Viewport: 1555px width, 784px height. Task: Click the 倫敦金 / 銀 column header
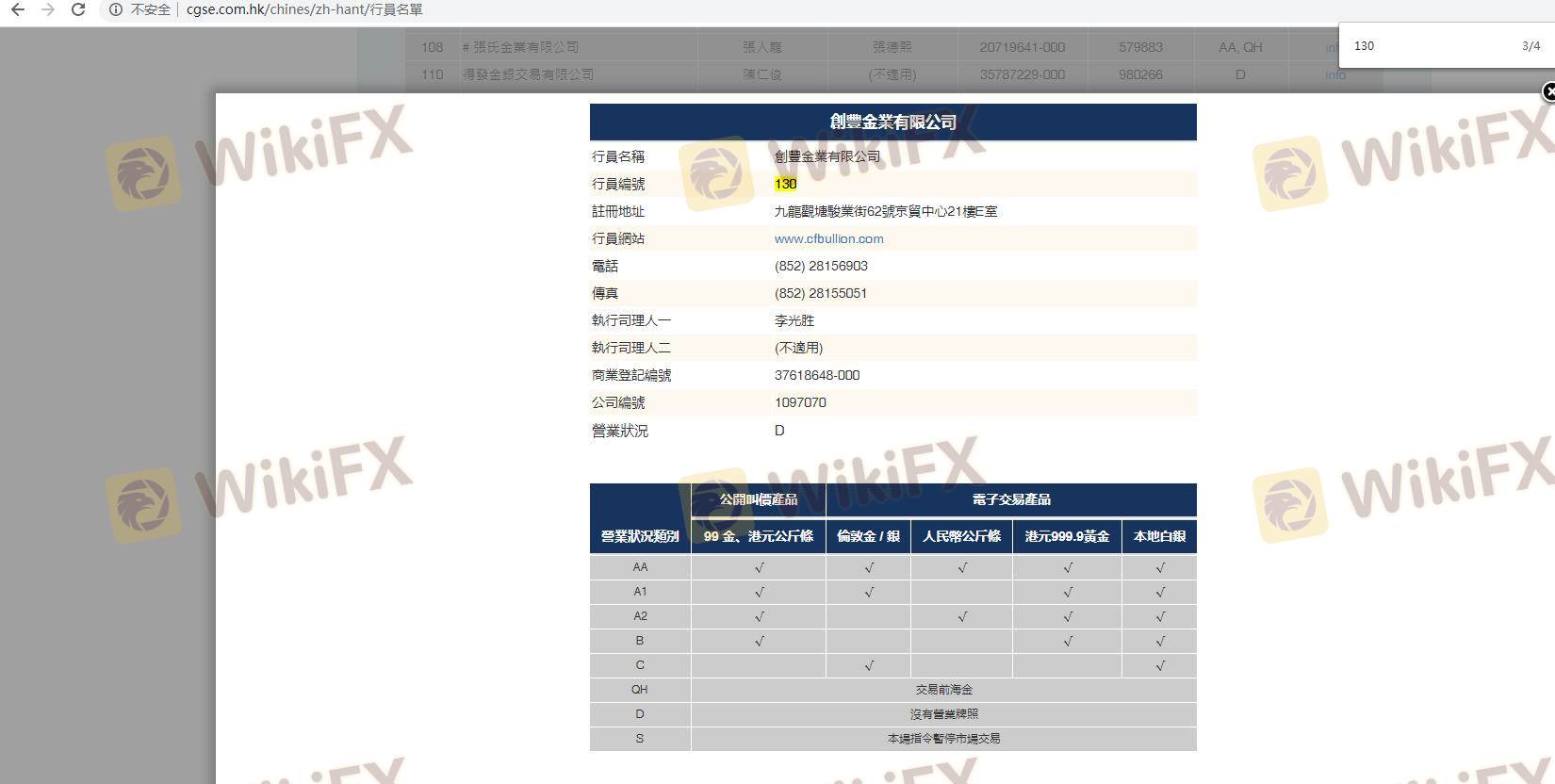[x=868, y=536]
